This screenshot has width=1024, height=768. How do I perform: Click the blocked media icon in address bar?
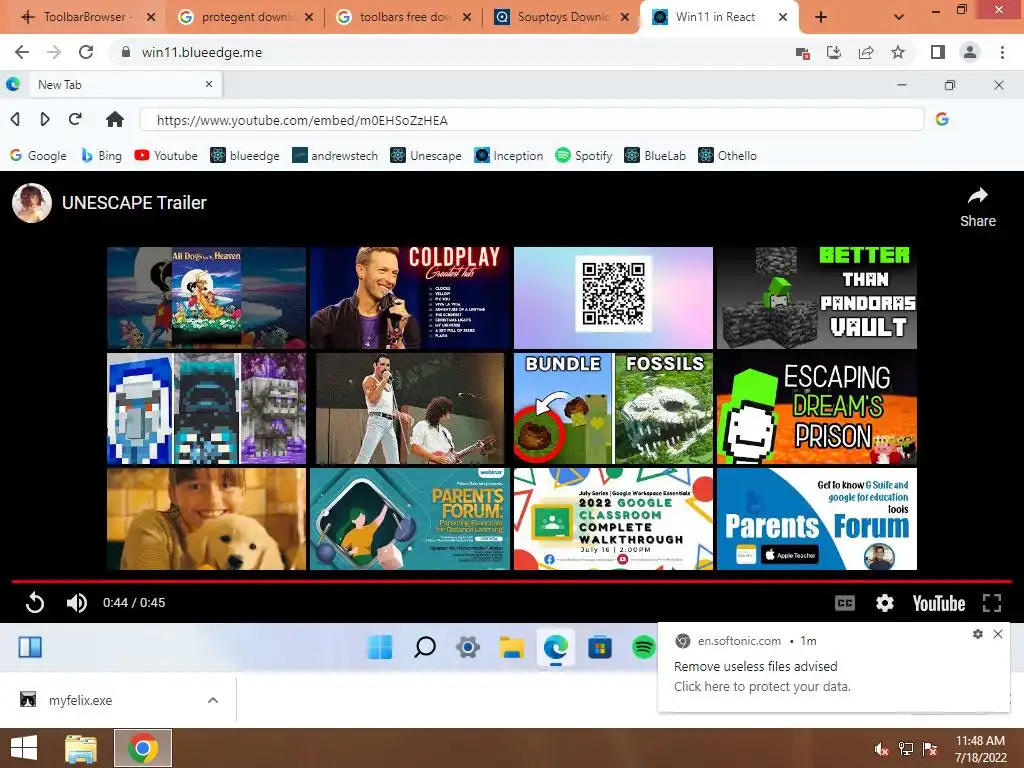pyautogui.click(x=803, y=53)
